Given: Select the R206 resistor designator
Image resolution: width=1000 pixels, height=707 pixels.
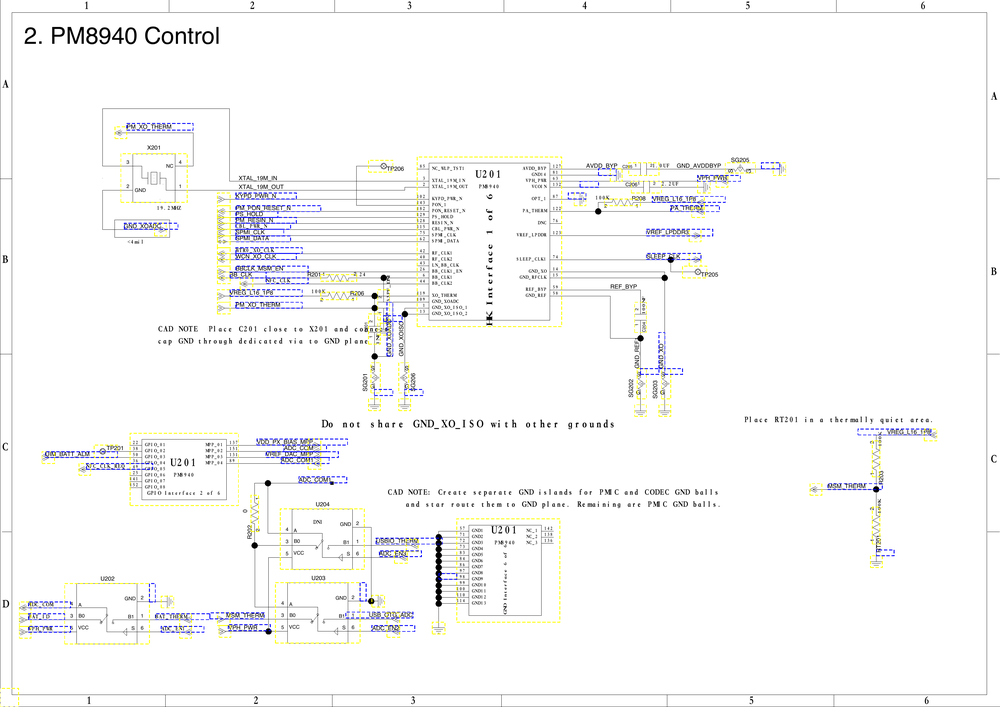Looking at the screenshot, I should click(357, 294).
